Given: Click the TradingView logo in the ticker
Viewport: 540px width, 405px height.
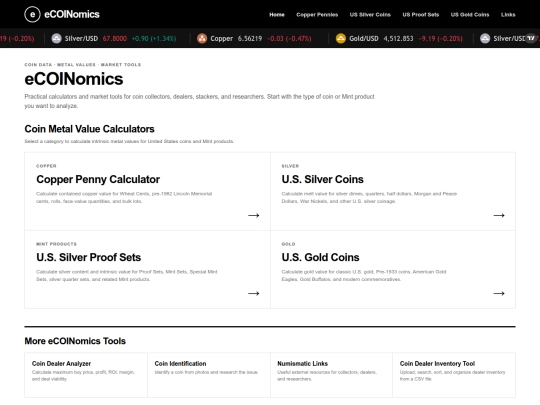Looking at the screenshot, I should coord(531,38).
